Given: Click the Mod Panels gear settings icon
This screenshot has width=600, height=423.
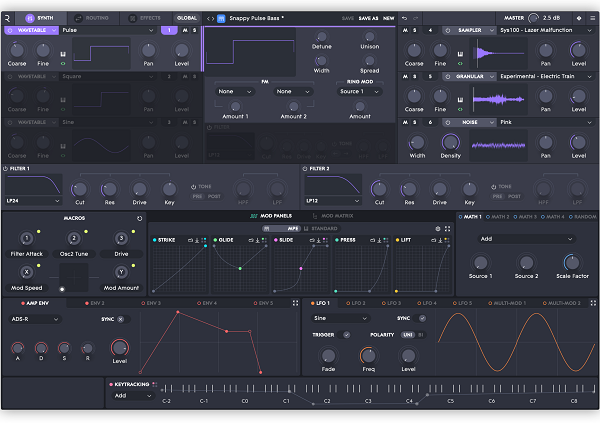Looking at the screenshot, I should coord(438,229).
